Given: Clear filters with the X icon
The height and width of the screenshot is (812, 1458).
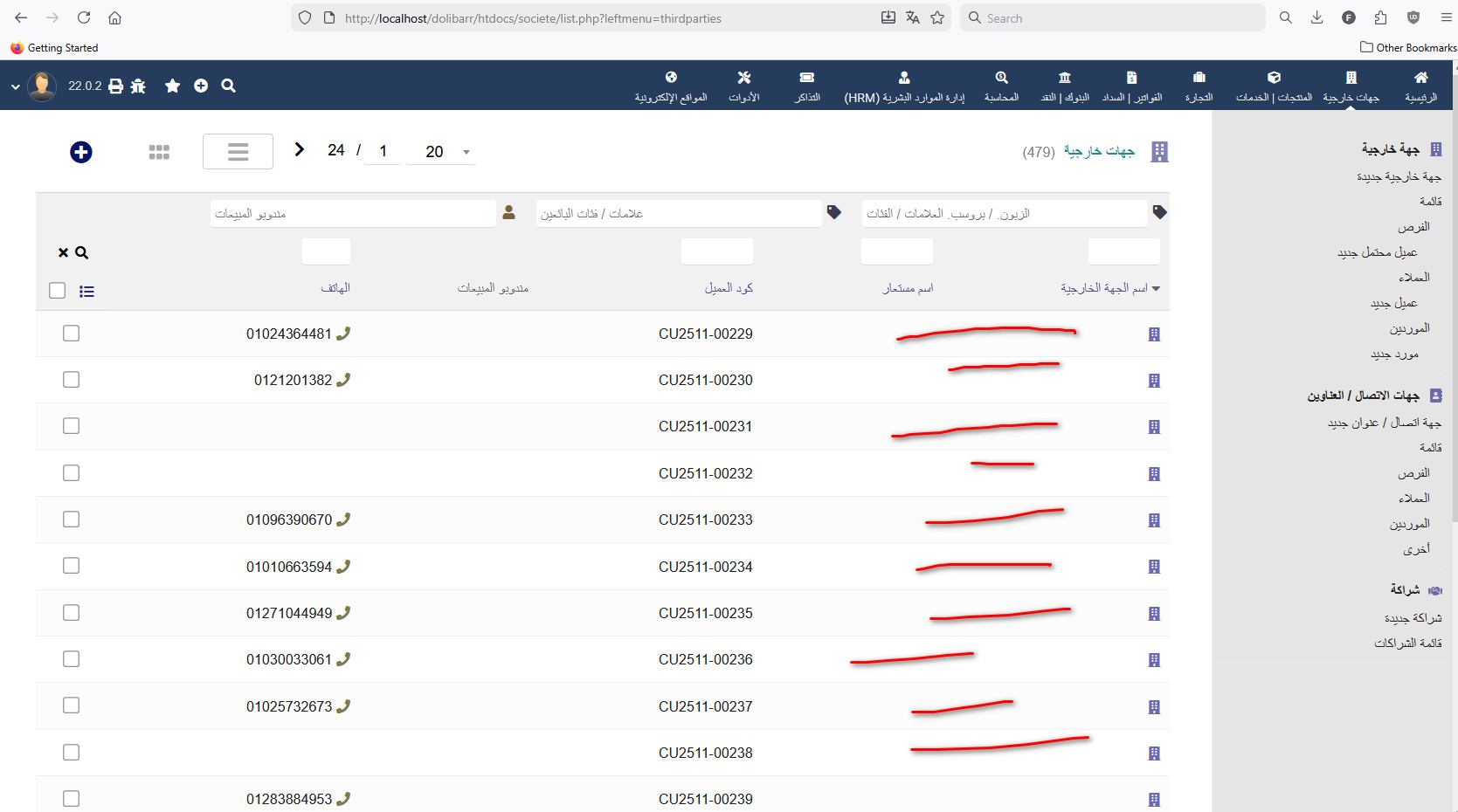Looking at the screenshot, I should pyautogui.click(x=63, y=253).
